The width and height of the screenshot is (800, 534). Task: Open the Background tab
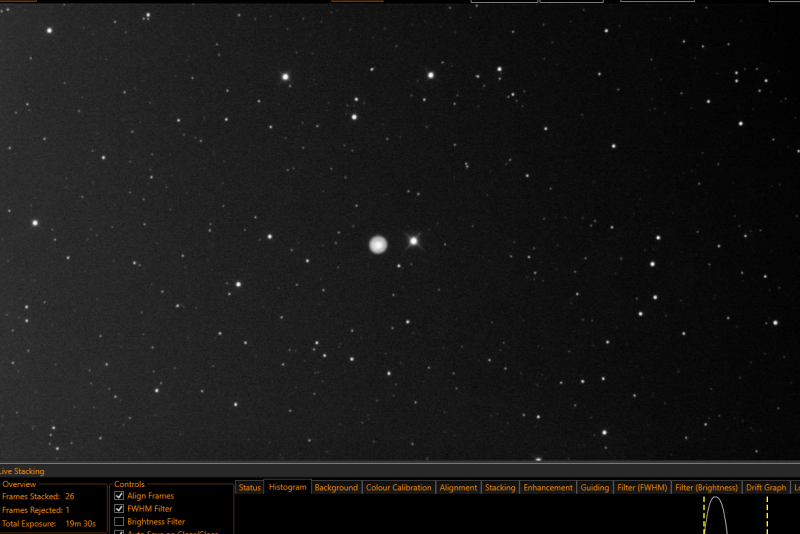[336, 488]
